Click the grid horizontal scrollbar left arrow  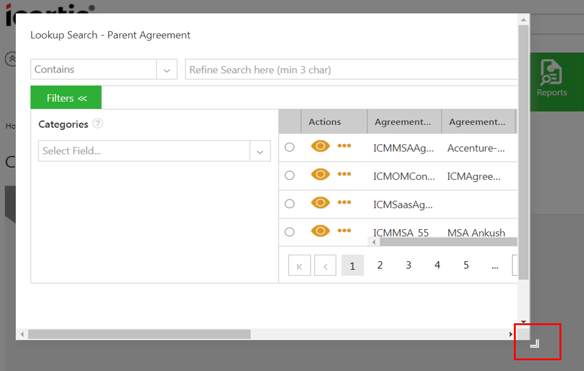coord(374,242)
